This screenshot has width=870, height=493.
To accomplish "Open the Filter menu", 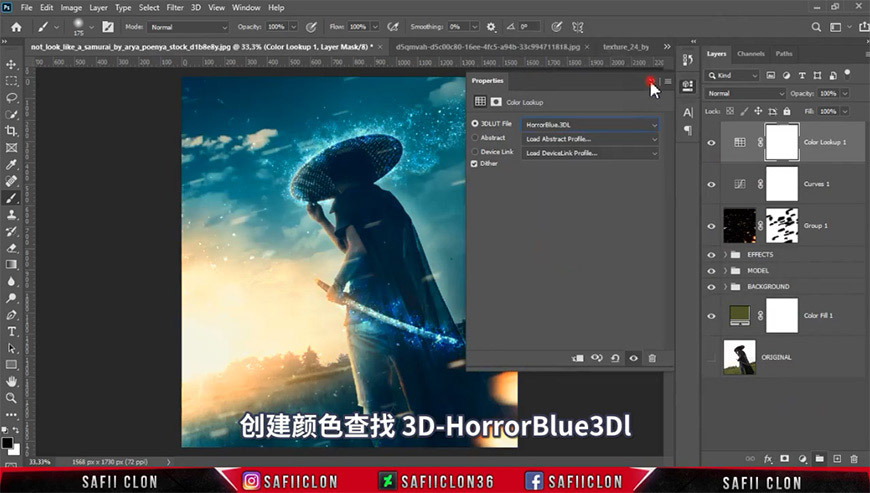I will tap(175, 8).
